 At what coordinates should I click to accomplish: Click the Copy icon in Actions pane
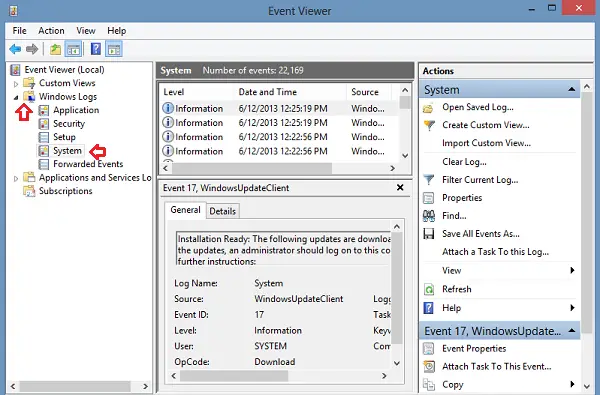click(429, 384)
